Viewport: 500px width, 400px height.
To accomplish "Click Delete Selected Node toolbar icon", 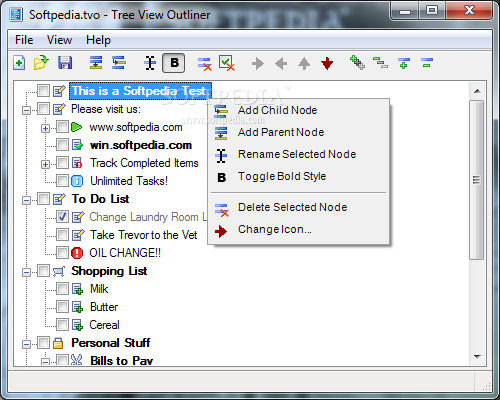I will [x=204, y=63].
